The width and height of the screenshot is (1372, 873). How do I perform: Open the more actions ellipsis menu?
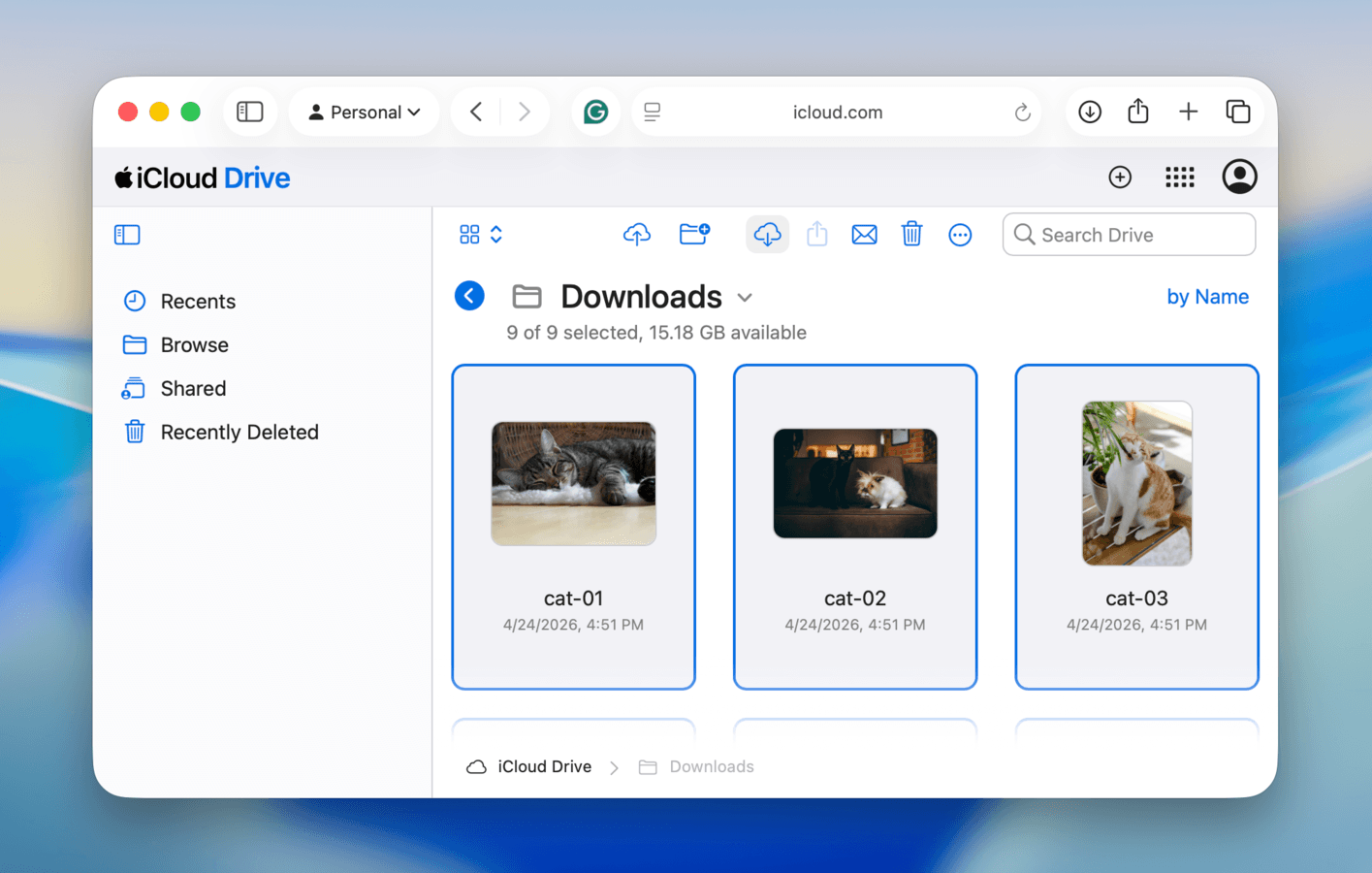tap(960, 235)
